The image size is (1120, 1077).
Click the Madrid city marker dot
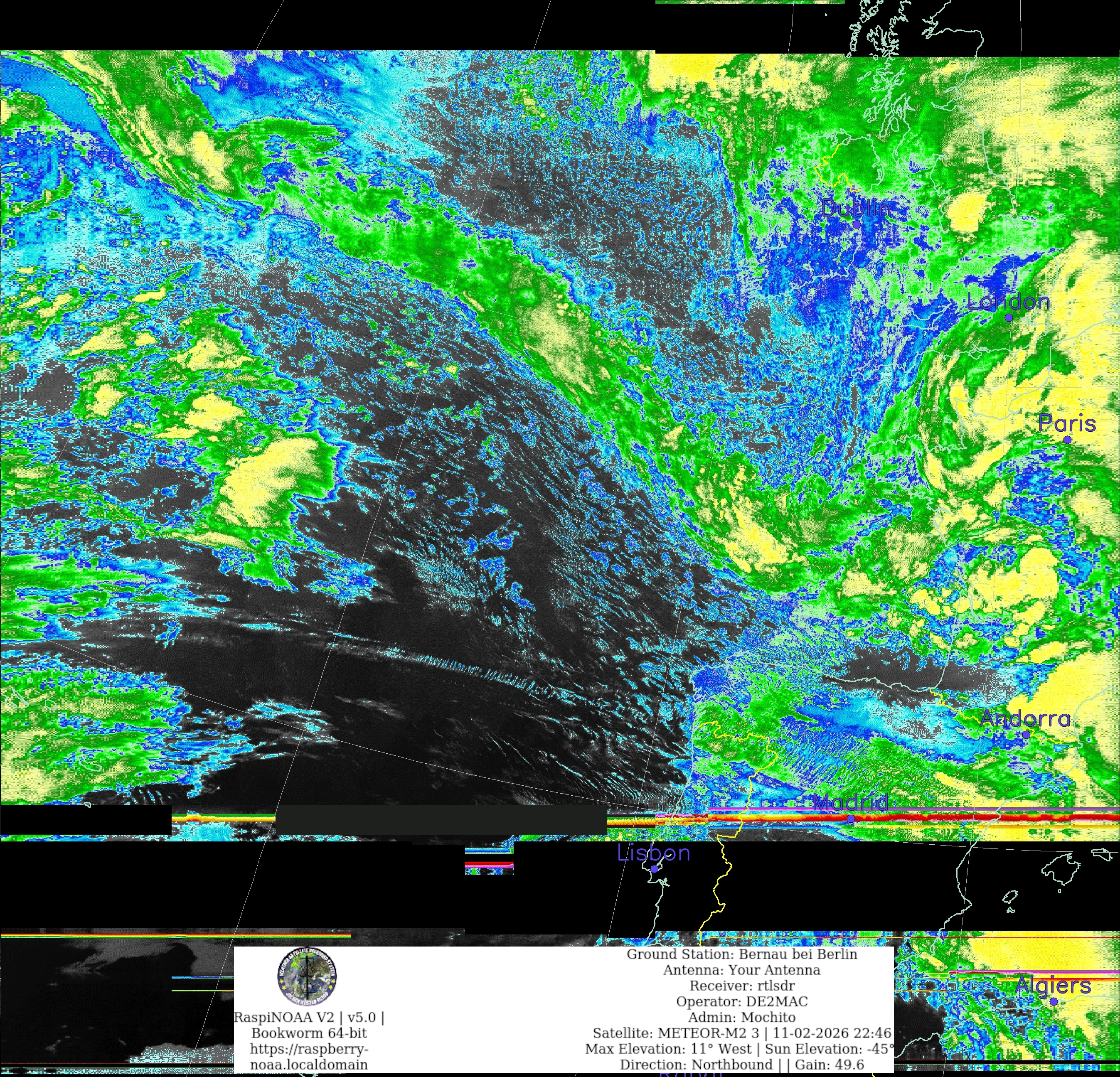(x=851, y=819)
